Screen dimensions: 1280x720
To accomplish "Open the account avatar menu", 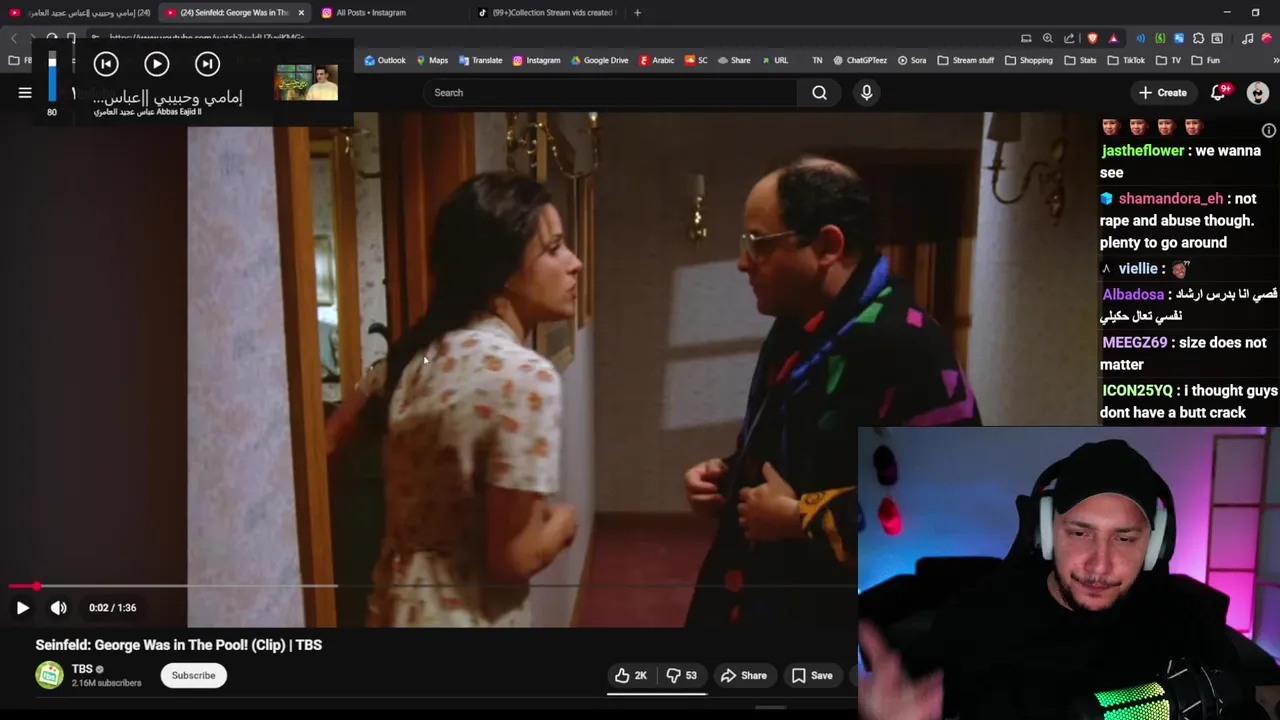I will coord(1258,93).
